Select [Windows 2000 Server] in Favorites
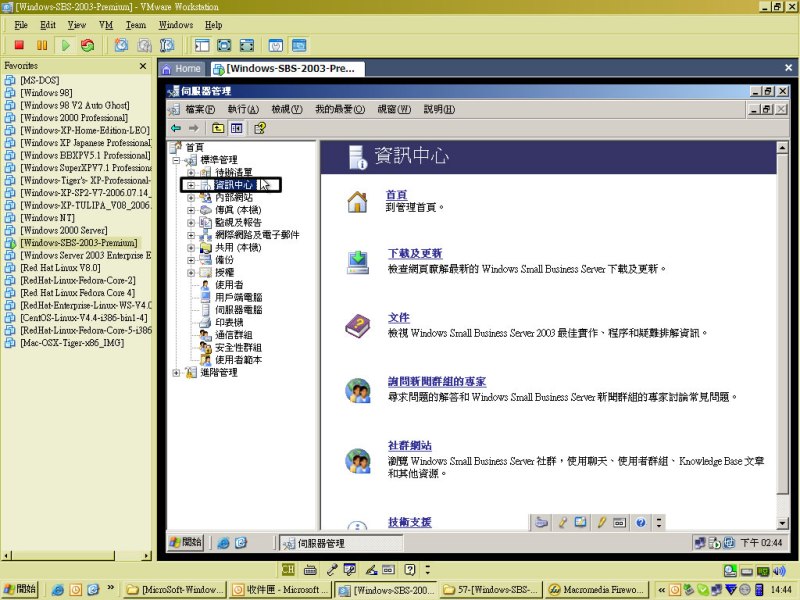 [64, 231]
